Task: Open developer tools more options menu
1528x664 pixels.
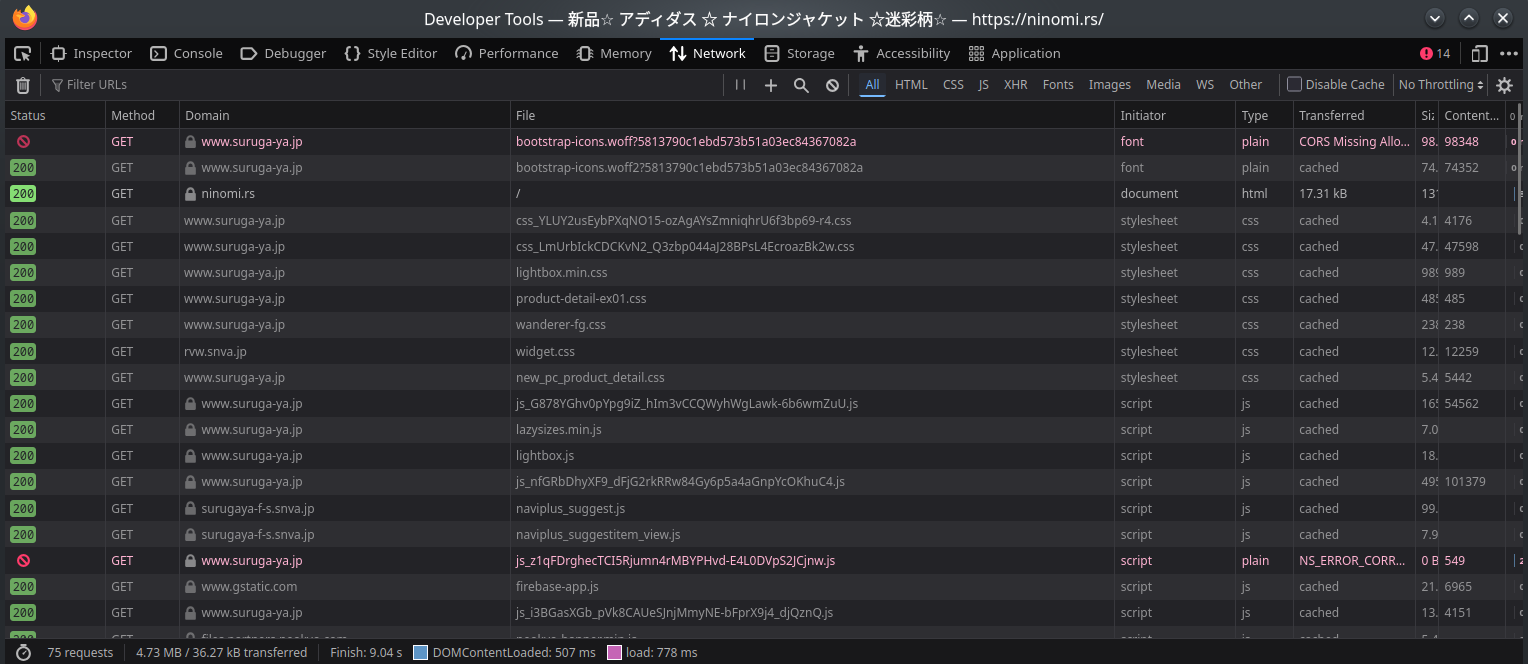Action: point(1508,54)
